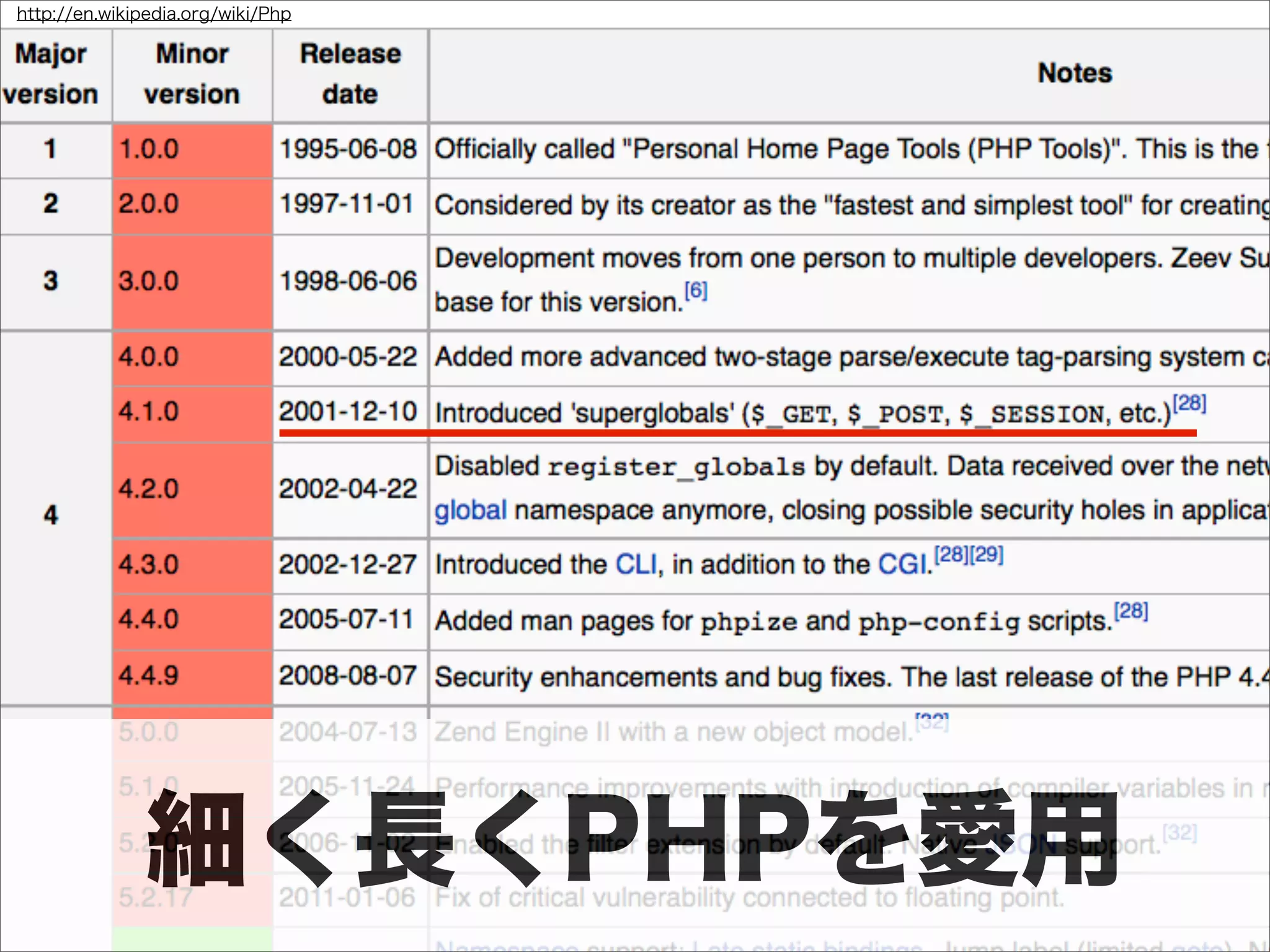Open the en.wikipedia.org/wiki/Php URL link
This screenshot has width=1270, height=952.
(x=154, y=14)
